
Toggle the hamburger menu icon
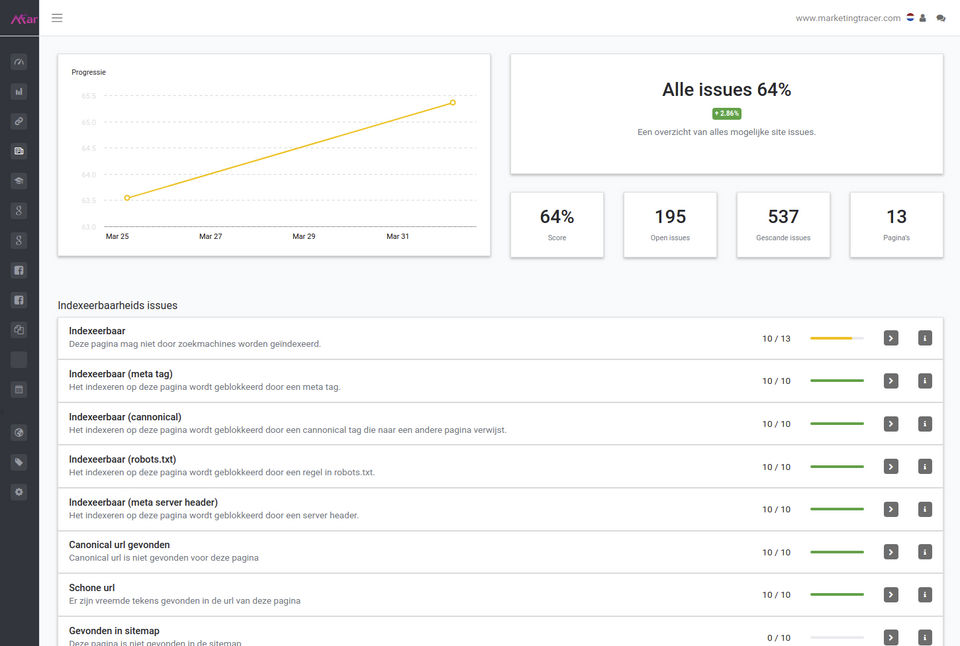[x=57, y=18]
